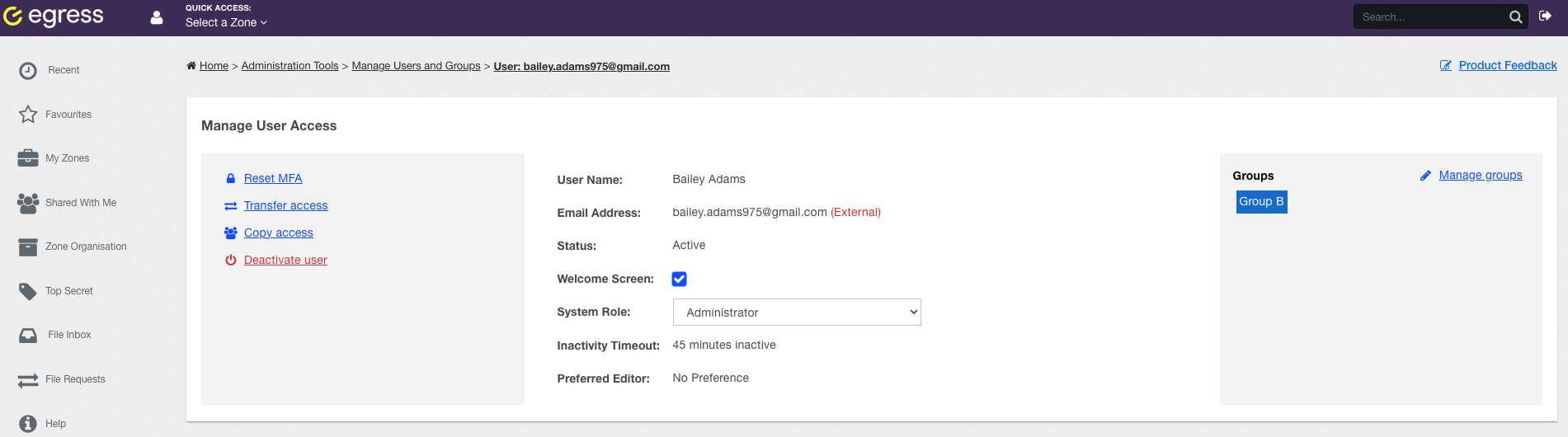Viewport: 1568px width, 437px height.
Task: Go to Home breadcrumb link
Action: tap(214, 66)
